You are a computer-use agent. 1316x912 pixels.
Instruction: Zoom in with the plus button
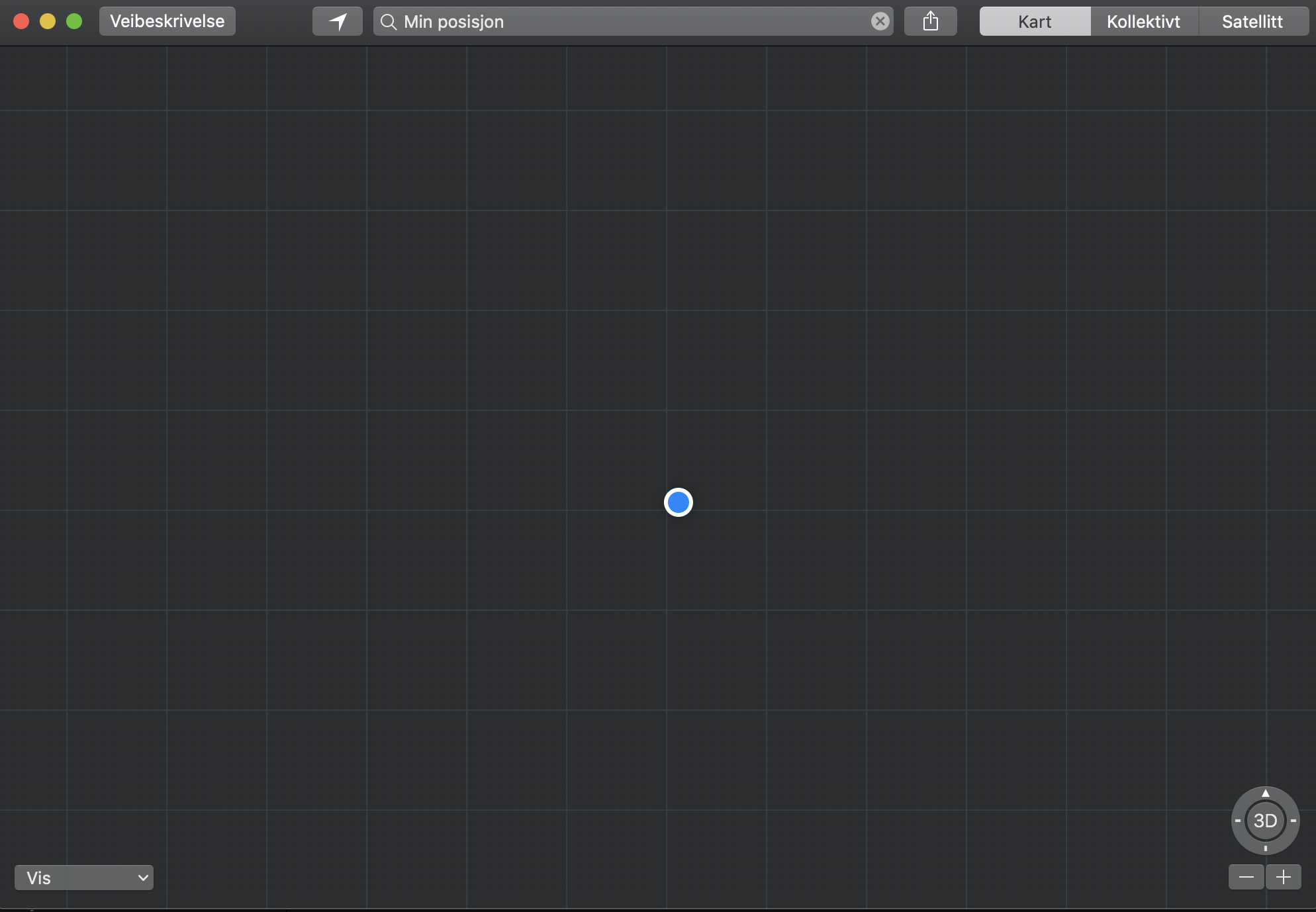coord(1284,878)
